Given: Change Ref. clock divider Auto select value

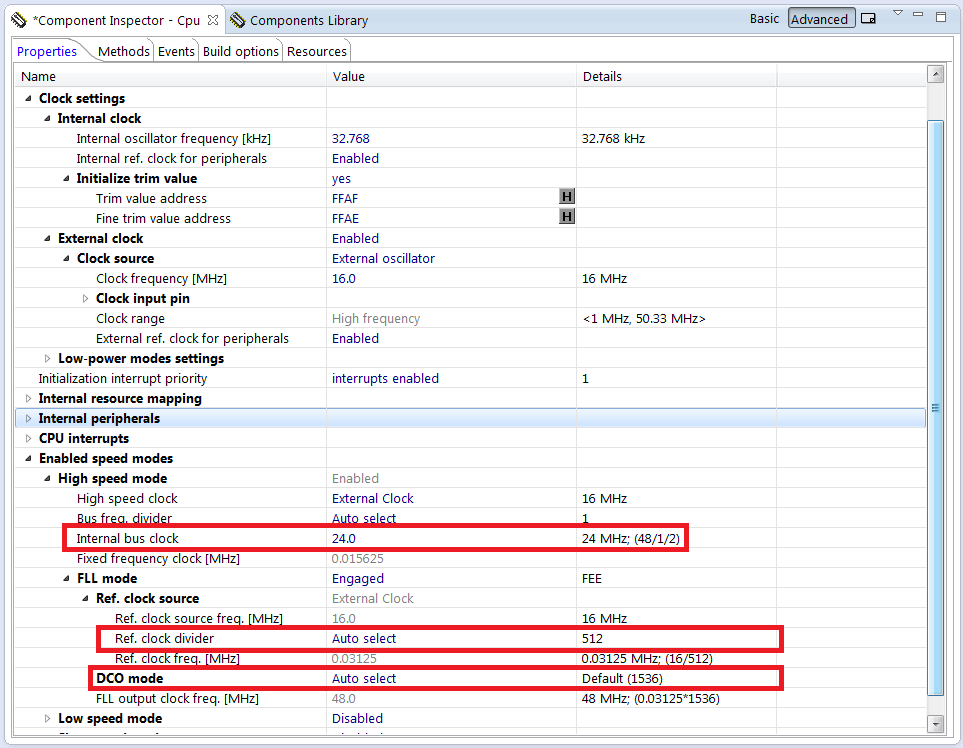Looking at the screenshot, I should (364, 639).
